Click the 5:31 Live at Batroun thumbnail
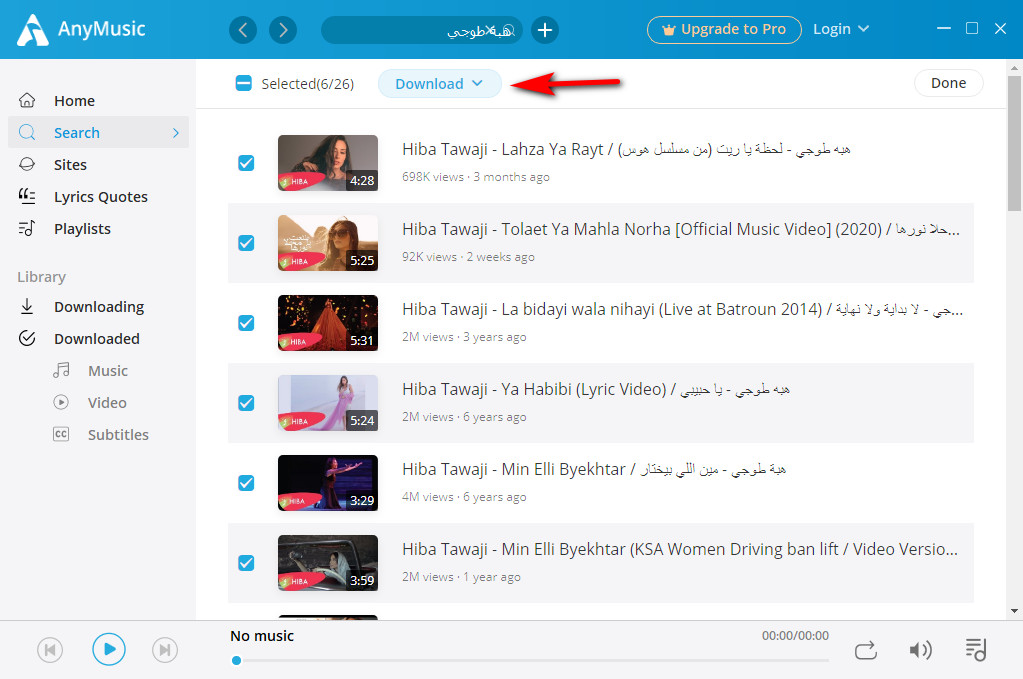 pyautogui.click(x=328, y=323)
